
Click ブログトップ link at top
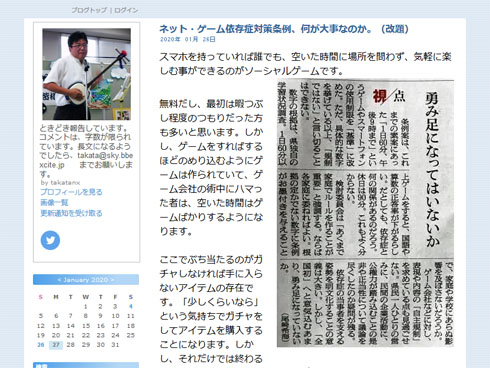tap(89, 10)
